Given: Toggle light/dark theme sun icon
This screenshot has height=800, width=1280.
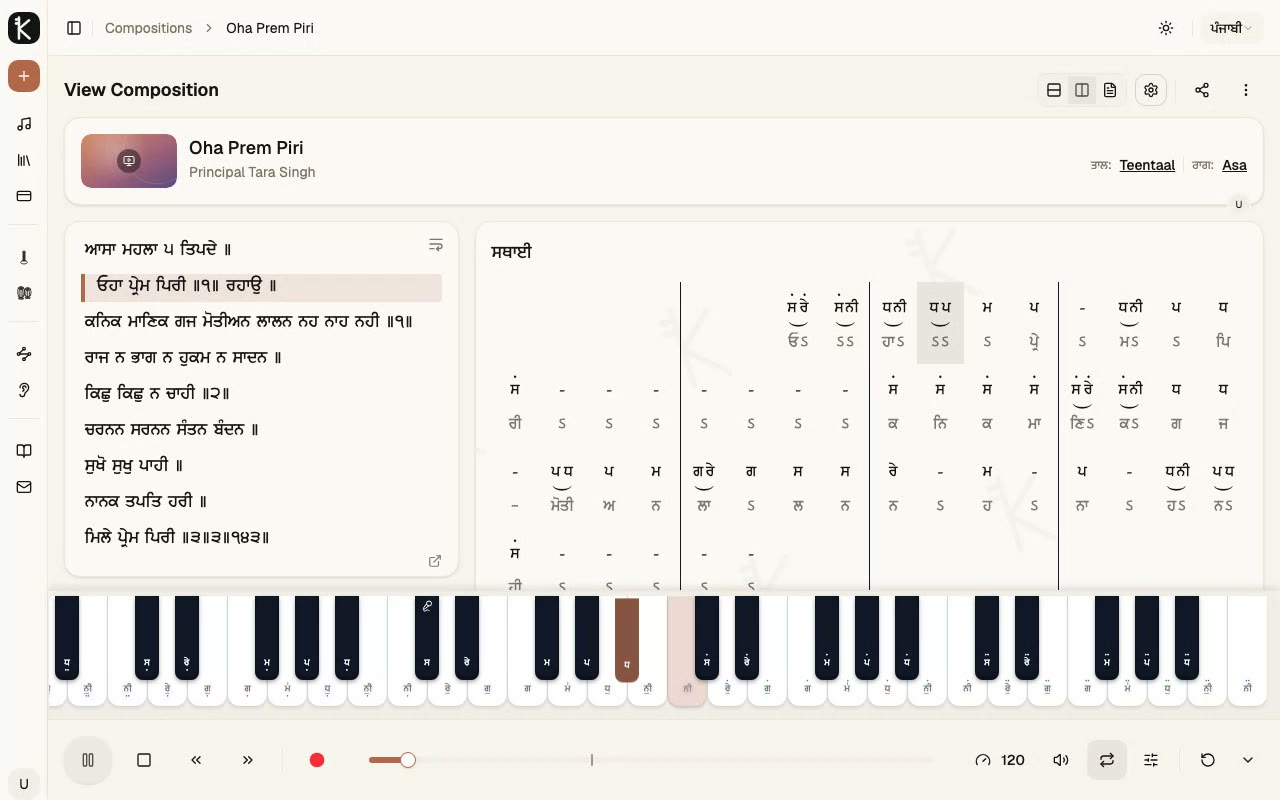Looking at the screenshot, I should (x=1166, y=28).
